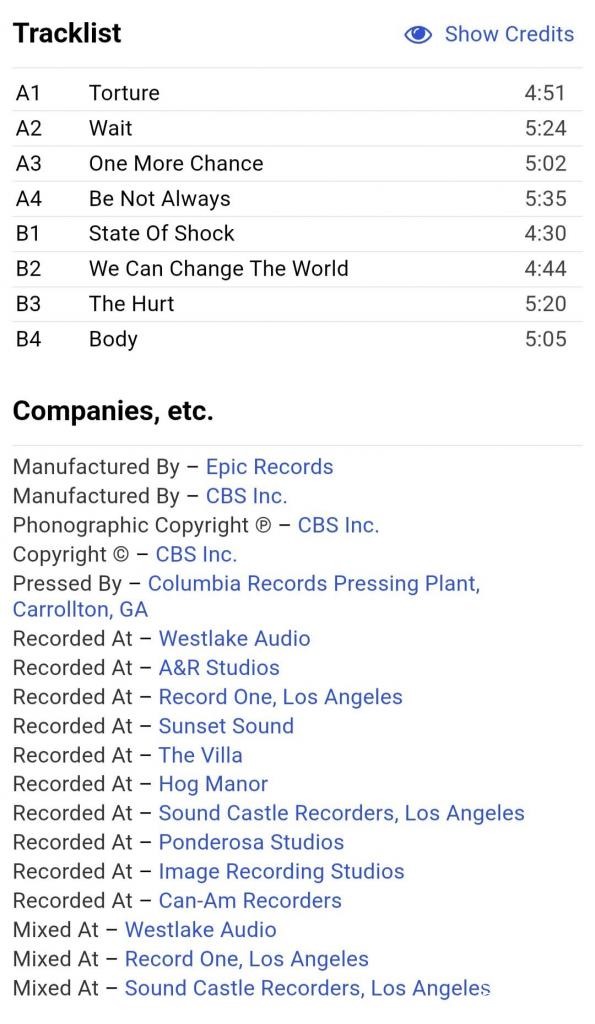Viewport: 595px width, 1024px height.
Task: Open Westlake Audio under Recorded At
Action: [x=234, y=639]
